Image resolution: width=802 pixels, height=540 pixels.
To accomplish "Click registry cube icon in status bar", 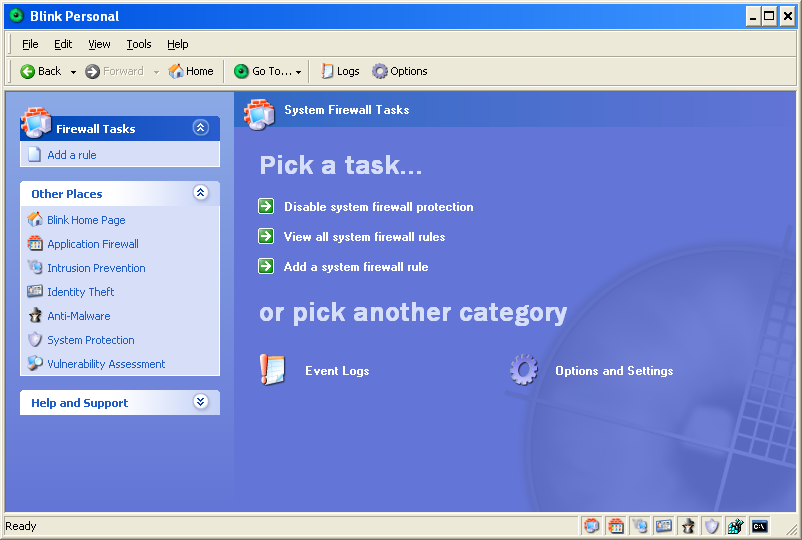I will (736, 526).
